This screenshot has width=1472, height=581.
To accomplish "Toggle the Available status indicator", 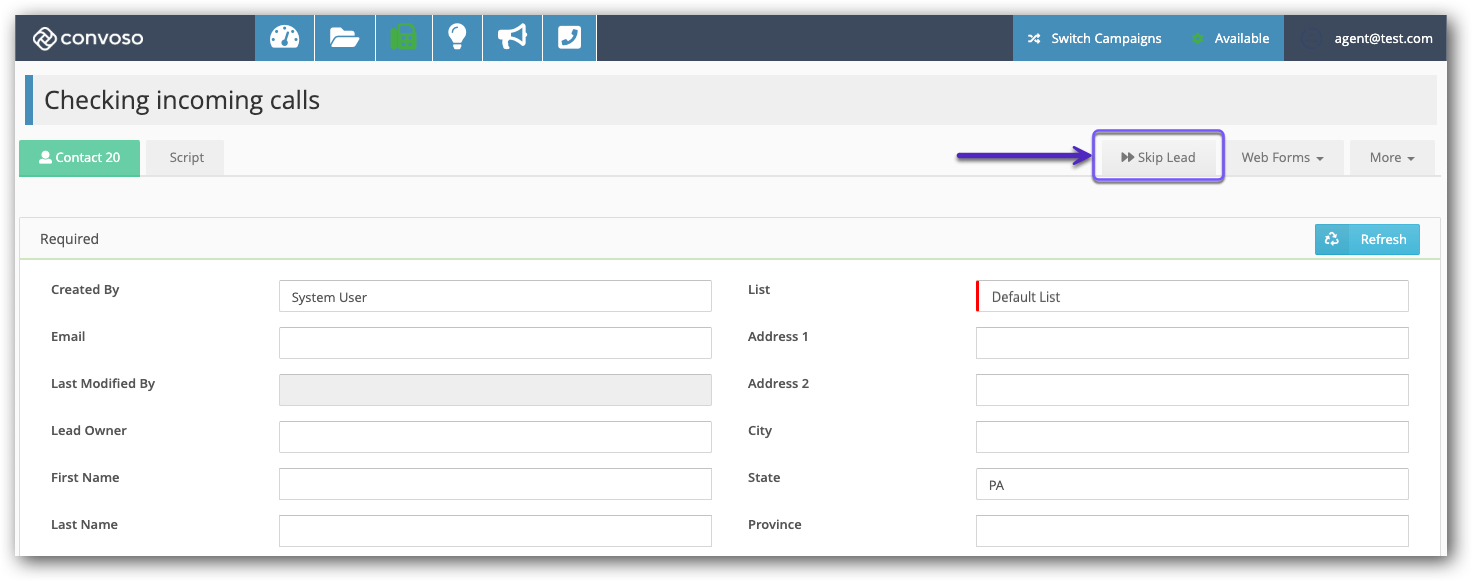I will coord(1231,39).
